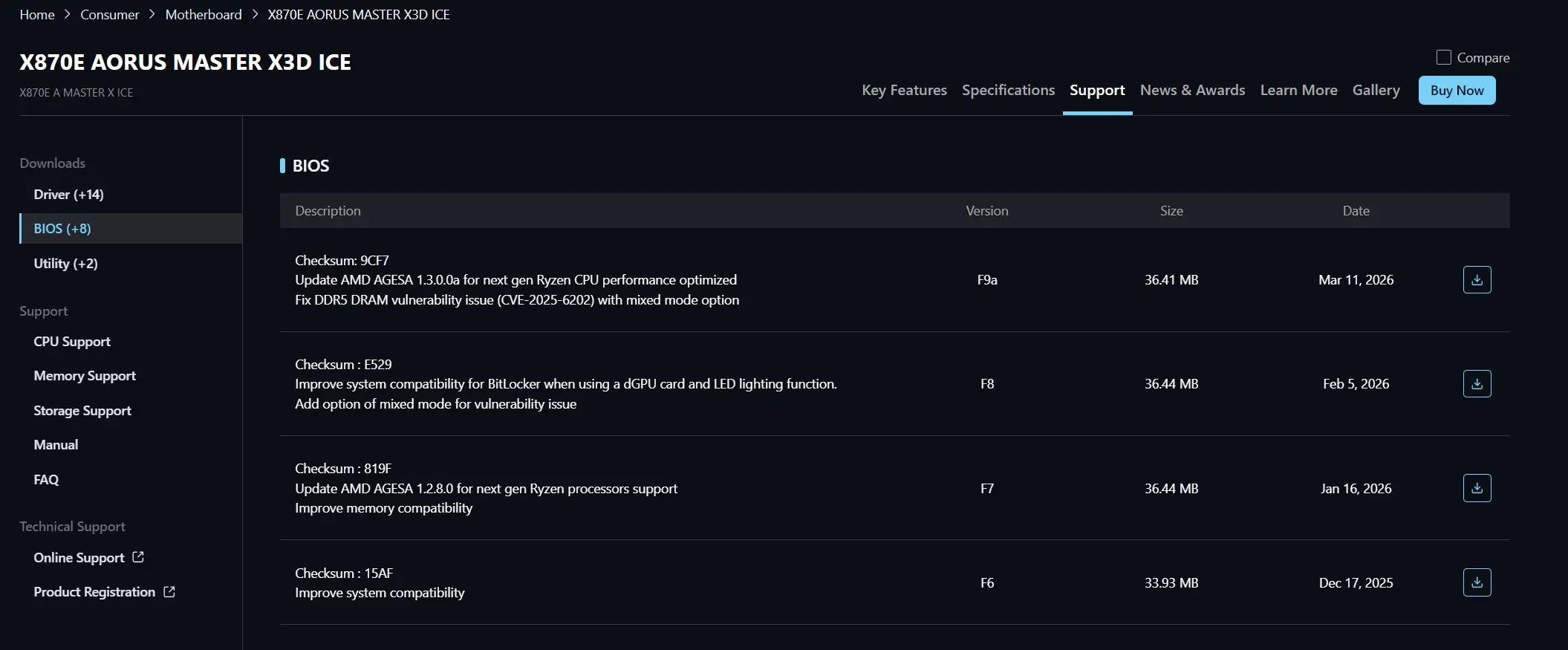
Task: Show the FAQ section
Action: tap(46, 480)
